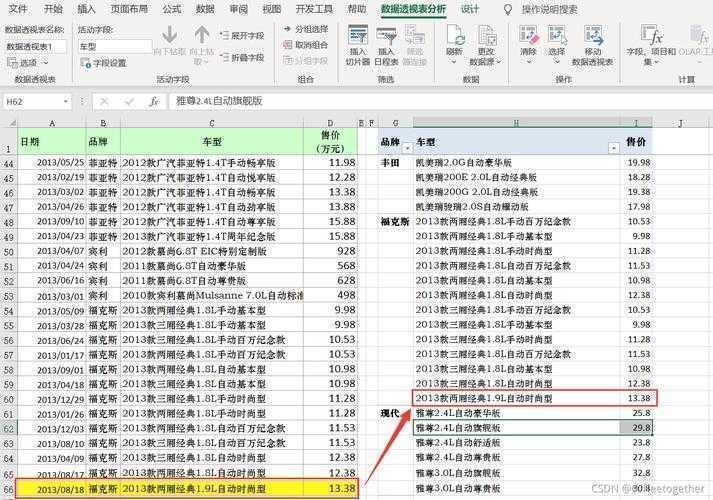The image size is (713, 500).
Task: Open the 审阅 ribbon tab
Action: click(238, 9)
